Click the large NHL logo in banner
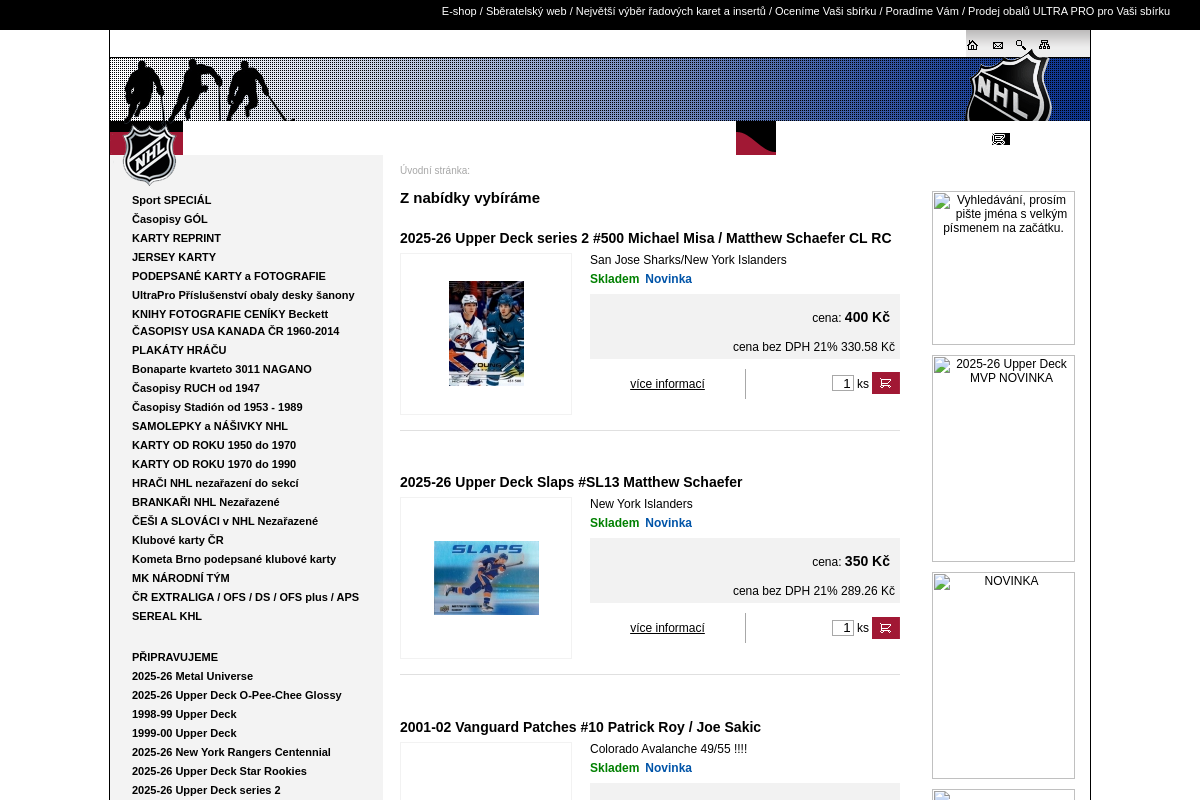 (x=1009, y=89)
